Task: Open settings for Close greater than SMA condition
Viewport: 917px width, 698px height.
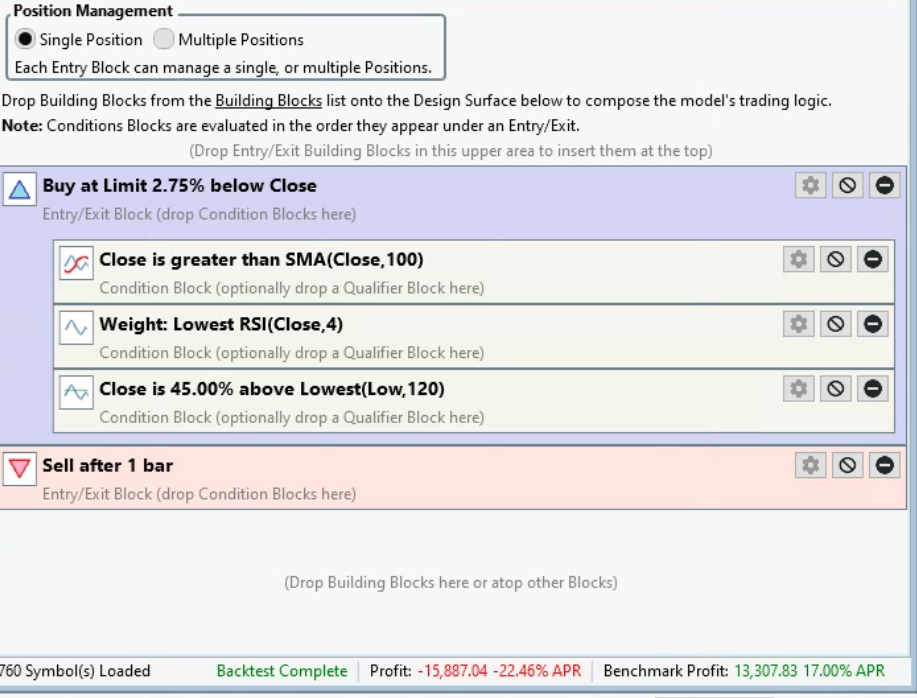Action: [x=798, y=259]
